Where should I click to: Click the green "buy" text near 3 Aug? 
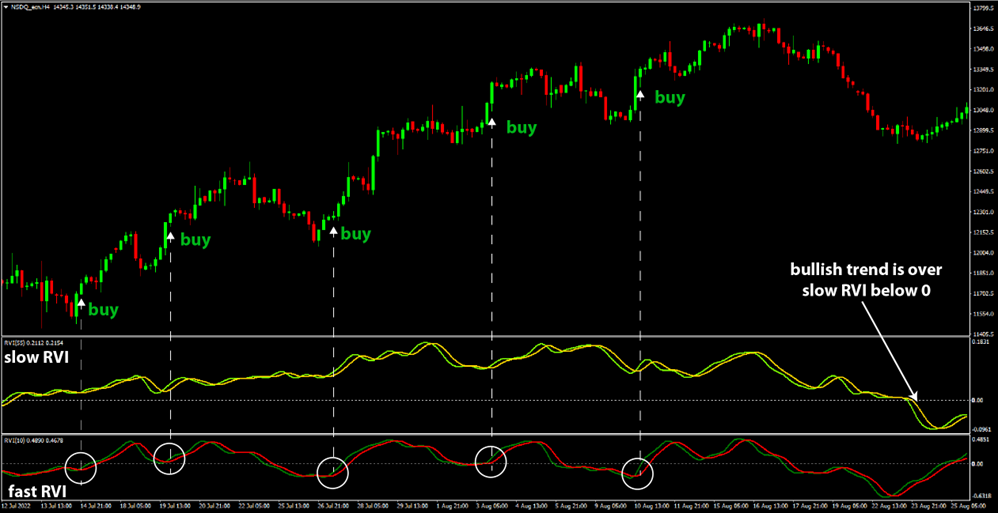[522, 127]
